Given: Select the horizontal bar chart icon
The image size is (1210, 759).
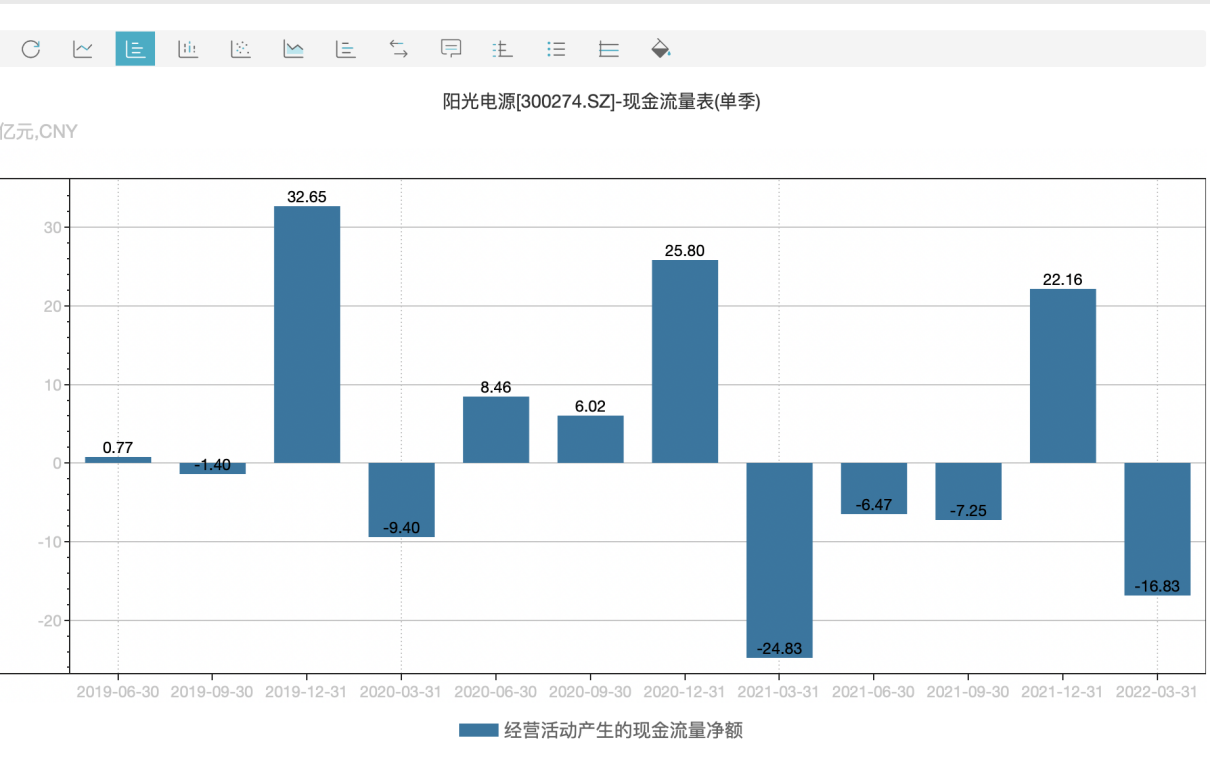Looking at the screenshot, I should [x=345, y=48].
